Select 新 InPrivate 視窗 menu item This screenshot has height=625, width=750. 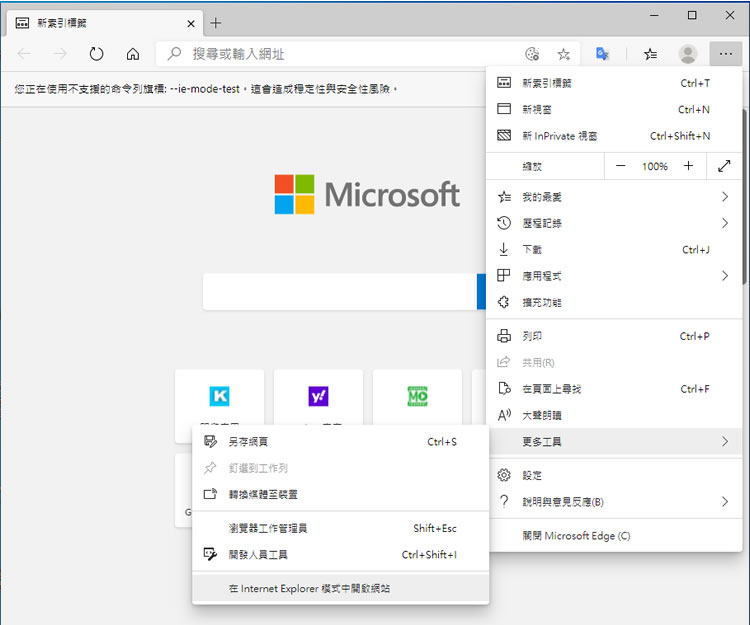click(x=560, y=136)
